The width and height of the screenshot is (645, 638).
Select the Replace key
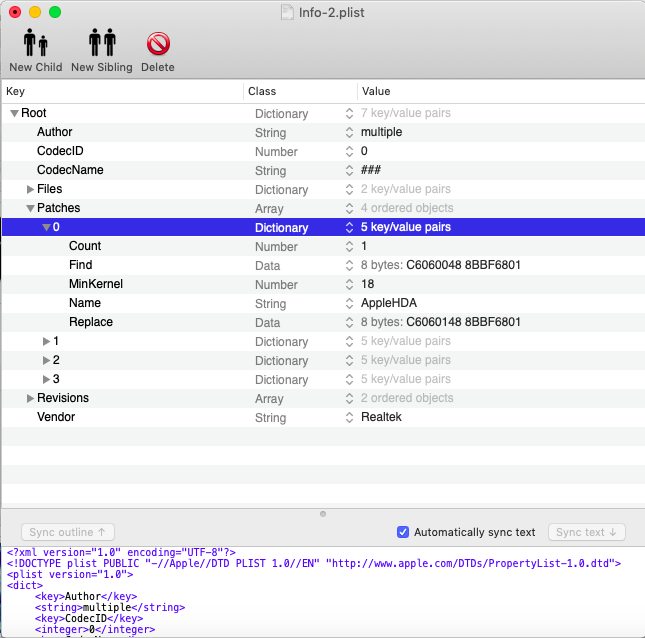point(90,322)
